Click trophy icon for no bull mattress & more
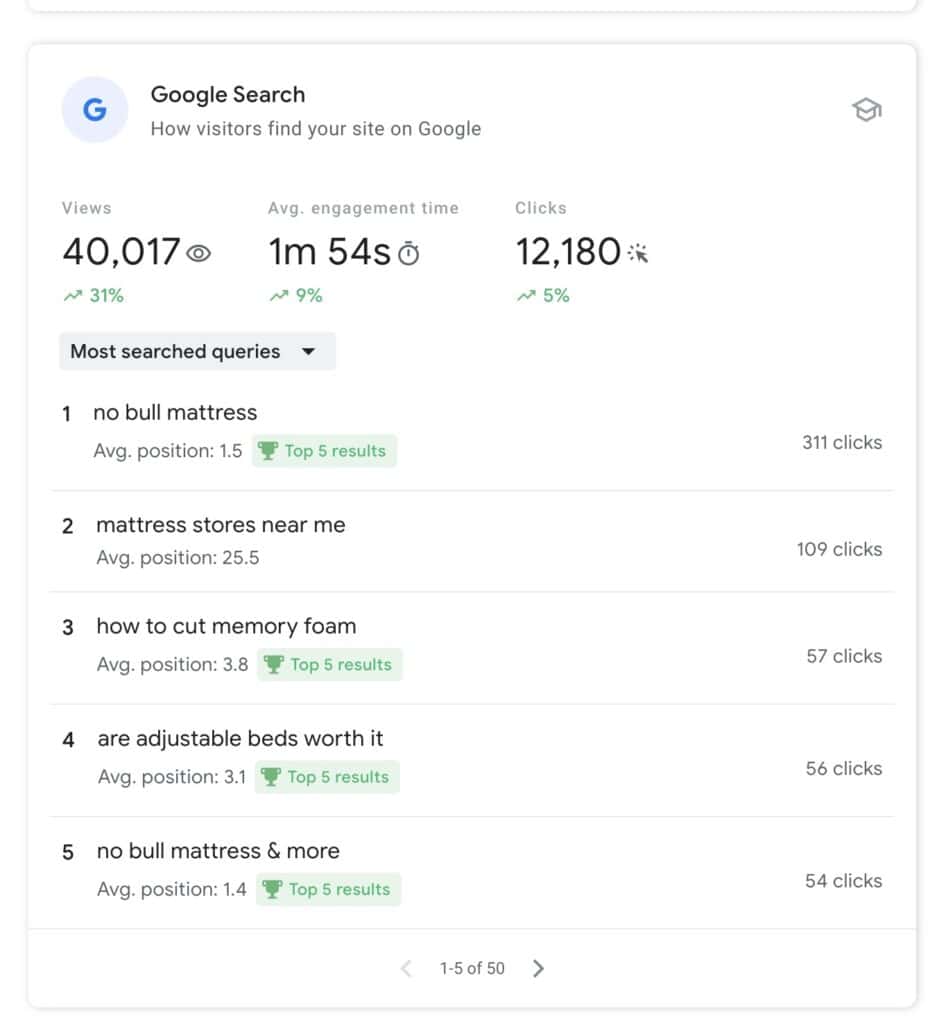The image size is (946, 1024). coord(272,889)
